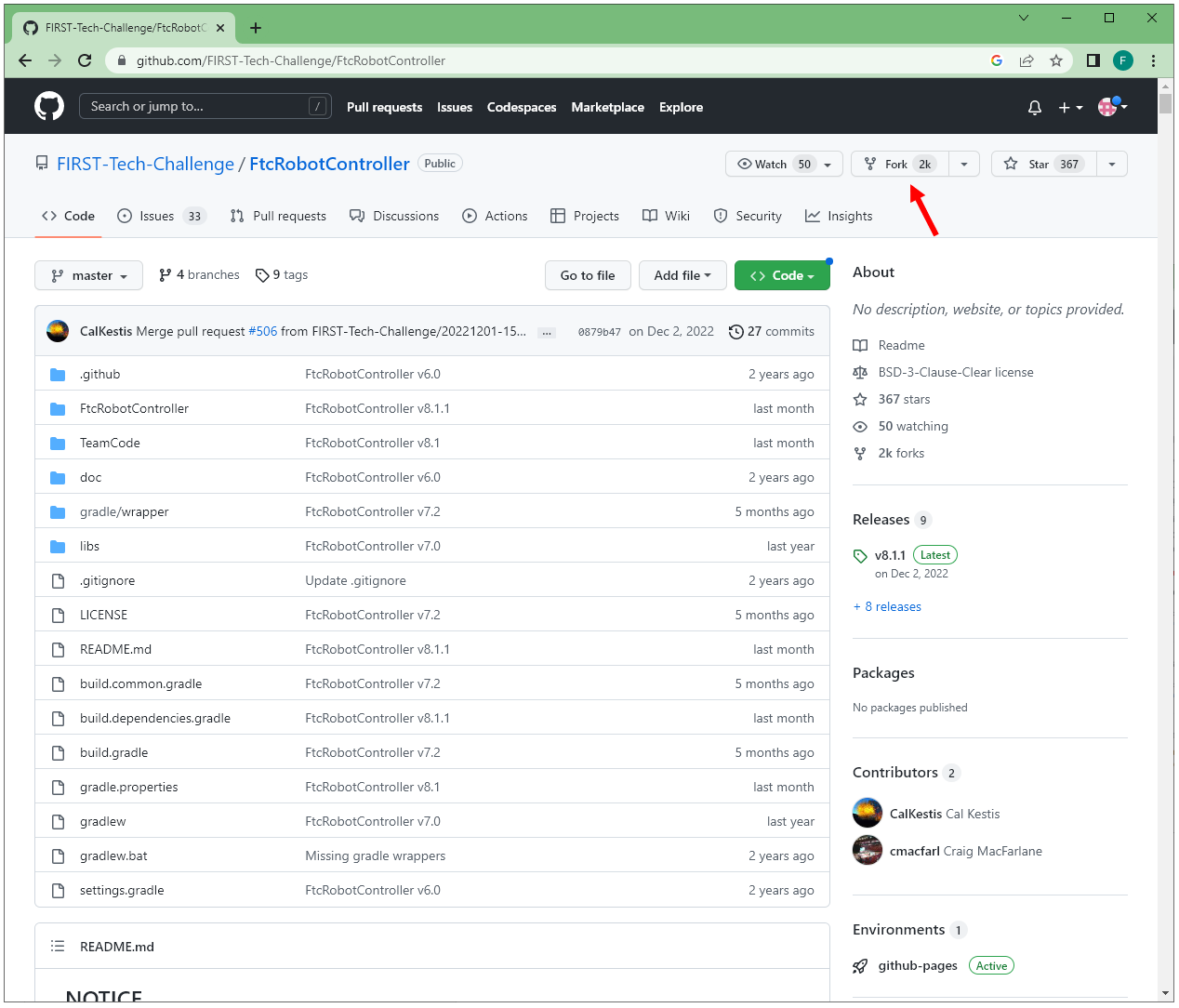Viewport: 1179px width, 1008px height.
Task: Open the Watch notifications dropdown
Action: tap(784, 164)
